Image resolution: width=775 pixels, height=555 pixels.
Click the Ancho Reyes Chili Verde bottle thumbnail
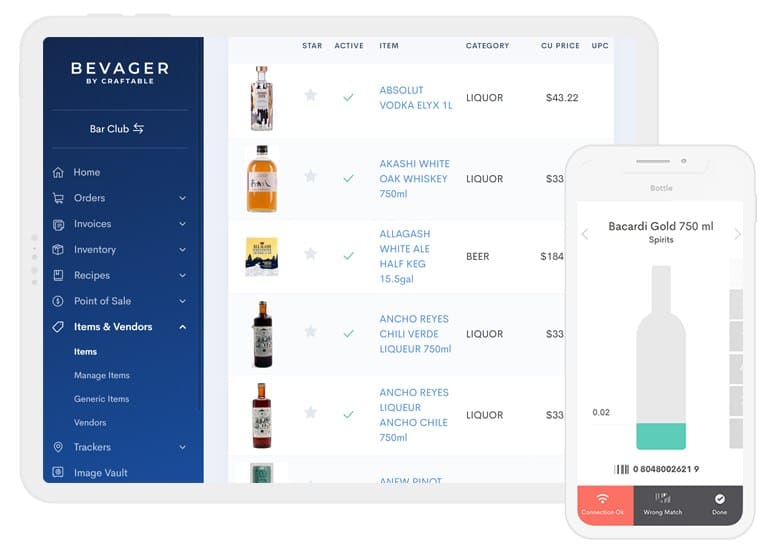point(262,334)
